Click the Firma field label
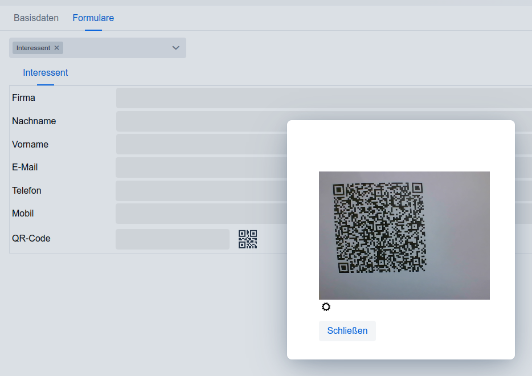The height and width of the screenshot is (376, 532). (x=24, y=98)
